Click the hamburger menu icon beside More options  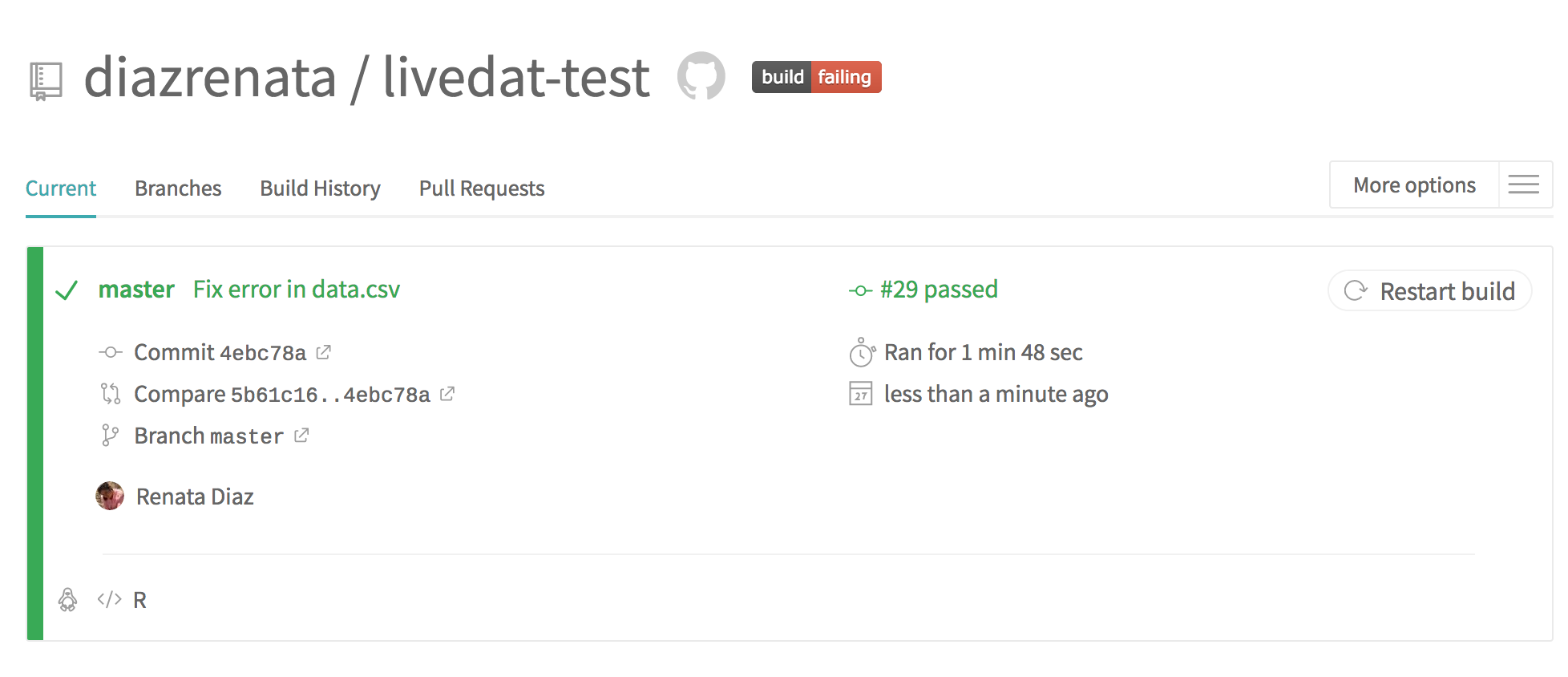(1524, 184)
